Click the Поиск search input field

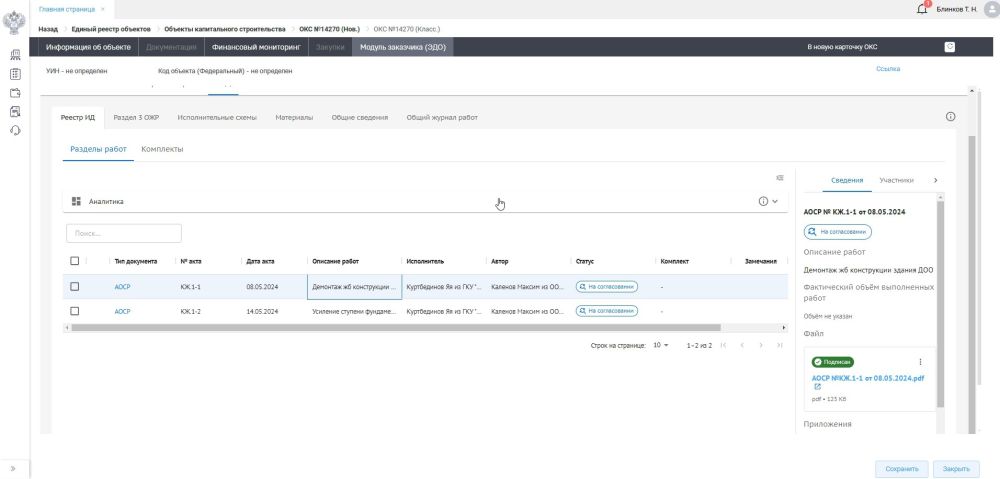click(124, 233)
